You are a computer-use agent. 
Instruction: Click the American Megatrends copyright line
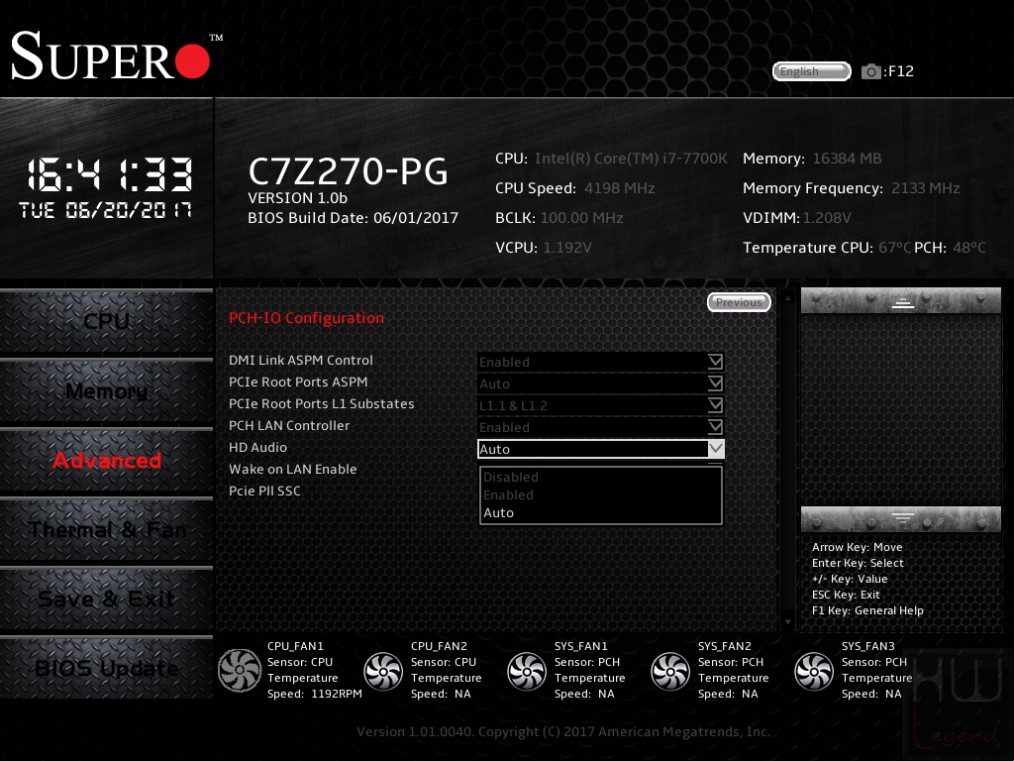click(x=563, y=732)
